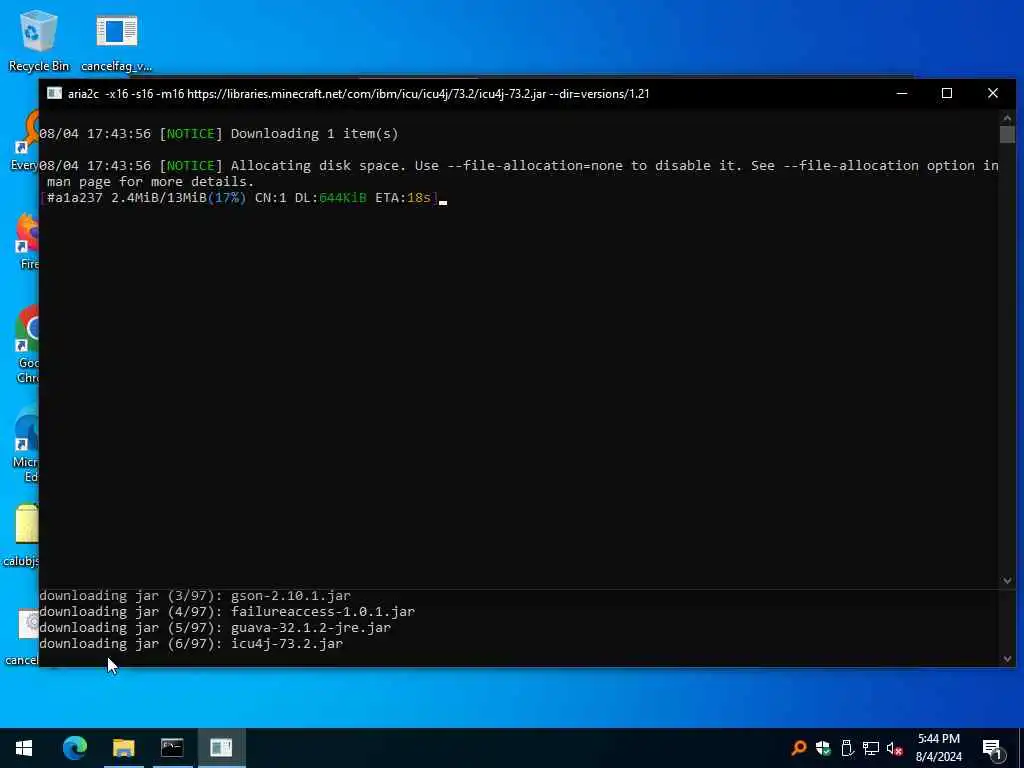The width and height of the screenshot is (1024, 768).
Task: Click the "failureaccess-1.0.1.jar" line
Action: pos(227,611)
